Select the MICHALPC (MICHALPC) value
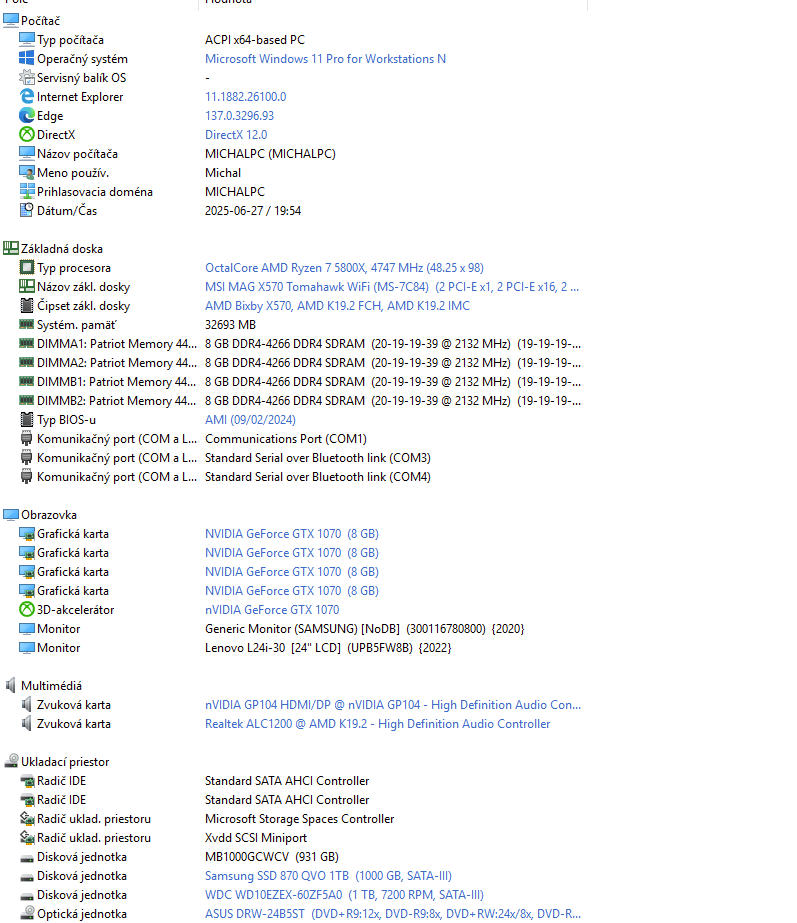This screenshot has height=923, width=797. 270,154
